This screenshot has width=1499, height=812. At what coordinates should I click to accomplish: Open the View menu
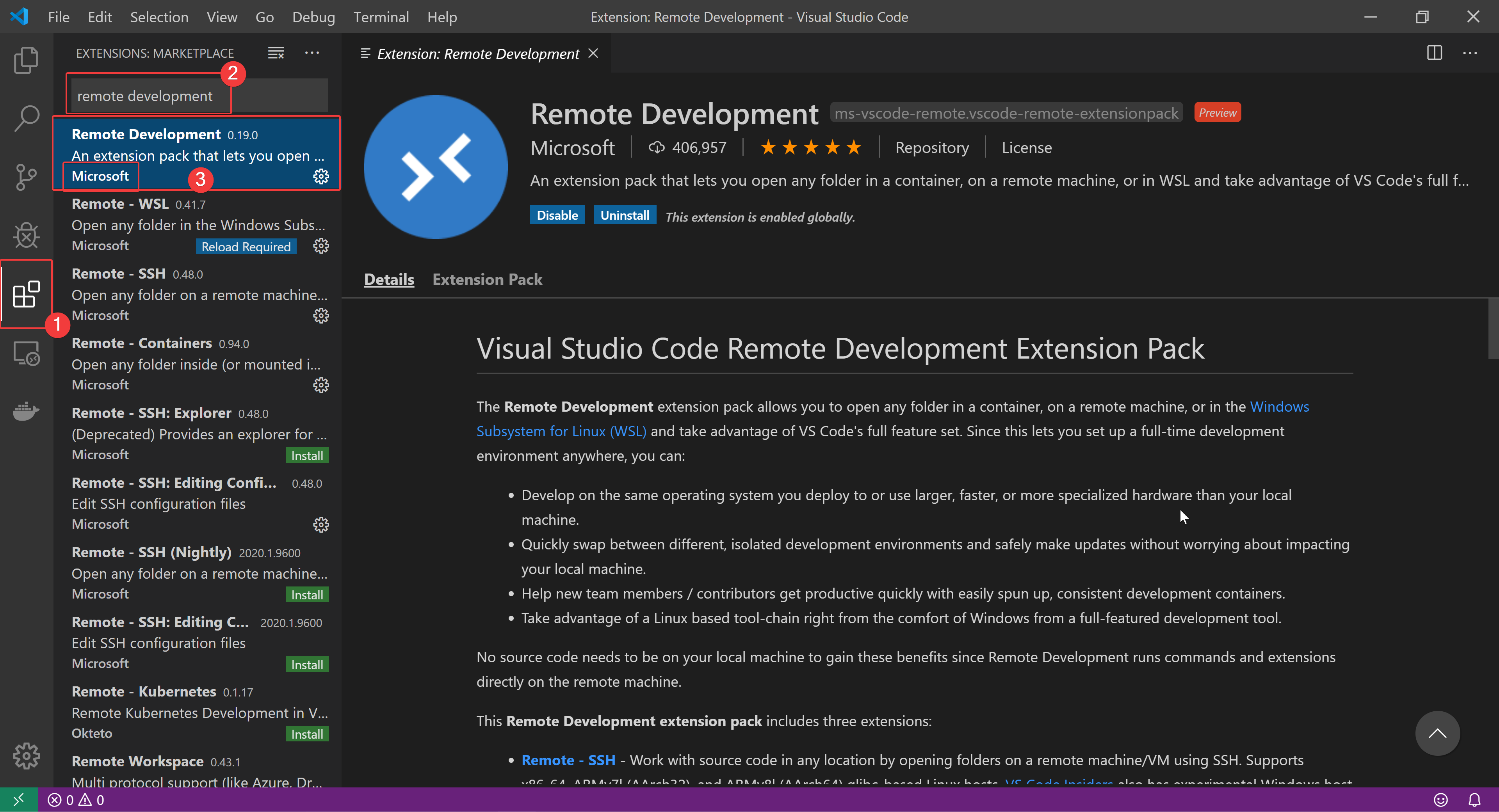222,17
